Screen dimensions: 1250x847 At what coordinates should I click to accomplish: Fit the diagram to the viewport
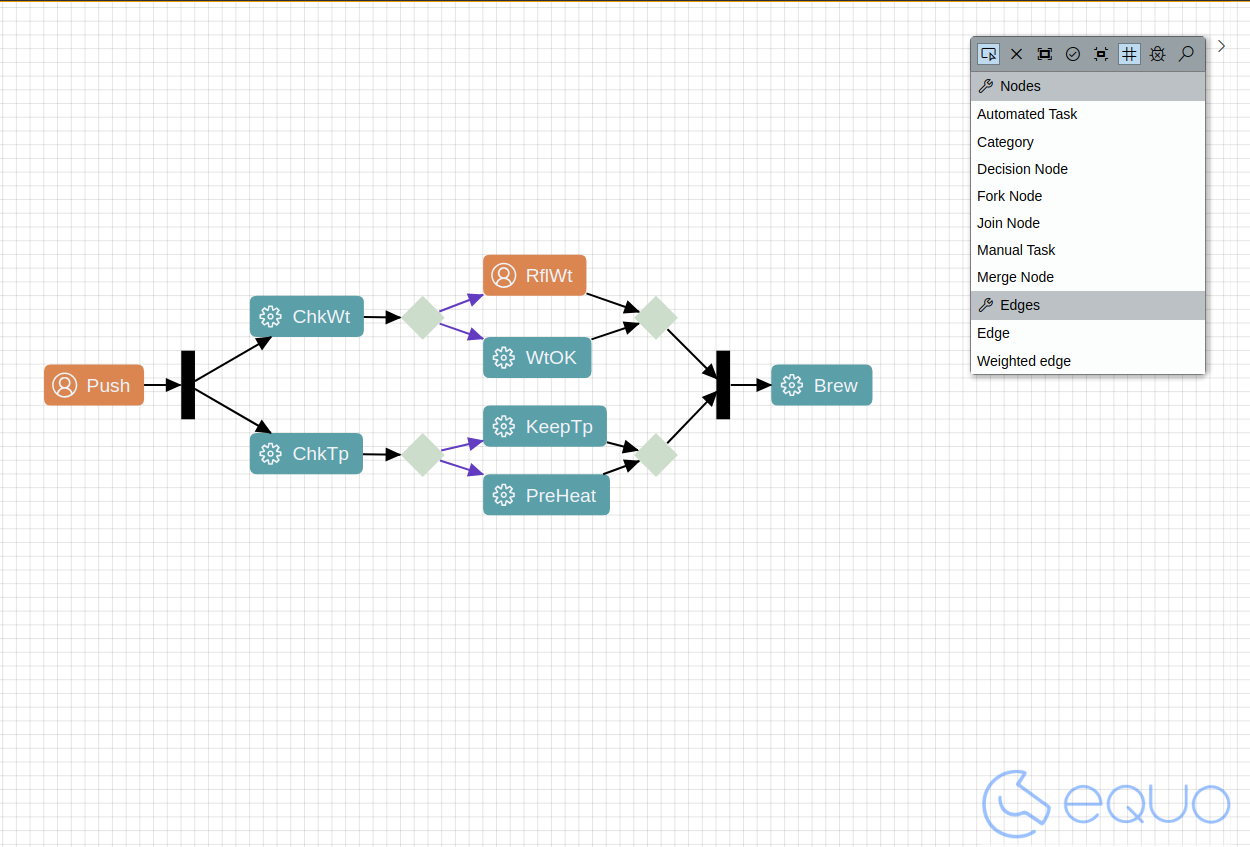coord(1044,54)
